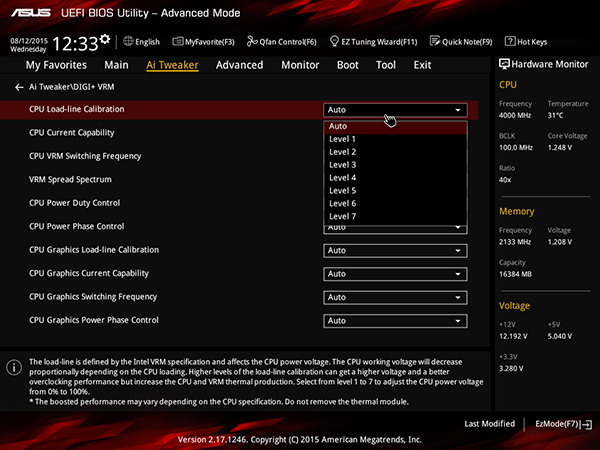Viewport: 600px width, 450px height.
Task: Click the globe language icon
Action: point(128,41)
